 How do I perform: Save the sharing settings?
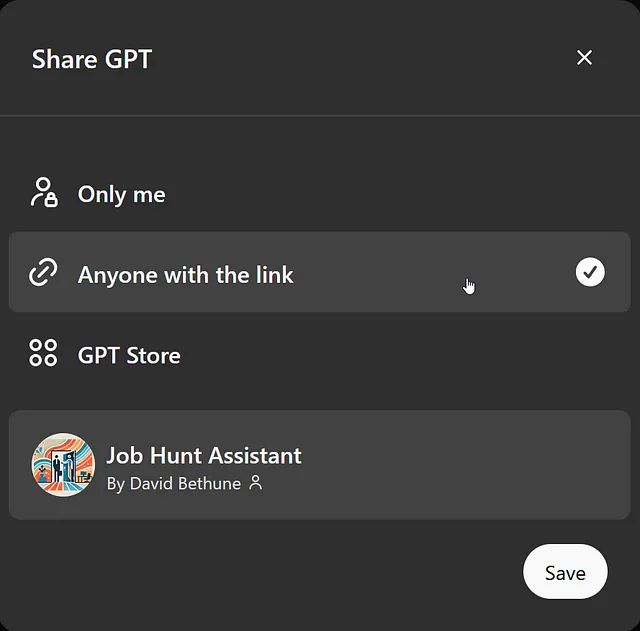click(x=565, y=571)
